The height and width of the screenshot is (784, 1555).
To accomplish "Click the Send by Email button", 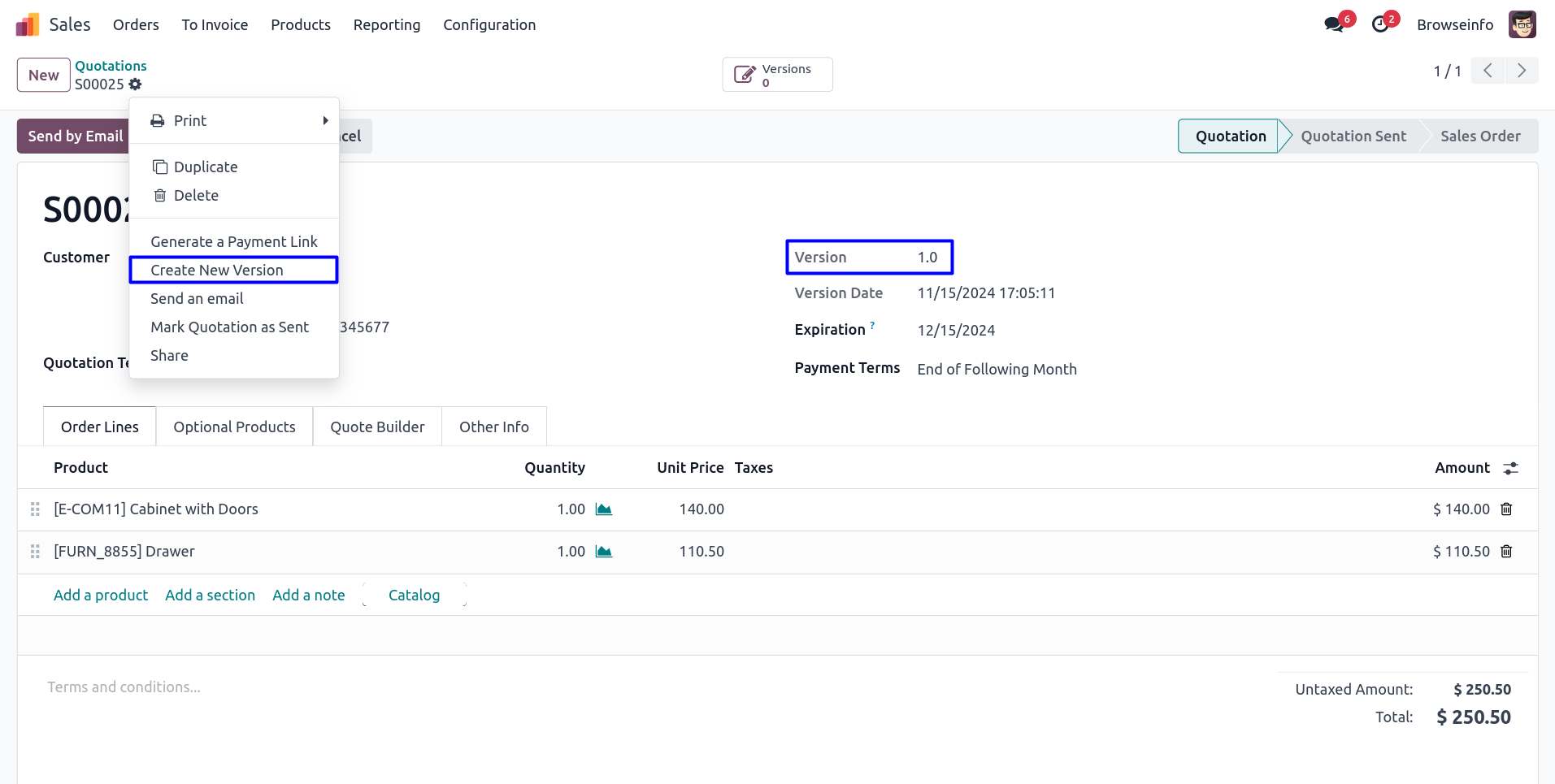I will point(75,136).
